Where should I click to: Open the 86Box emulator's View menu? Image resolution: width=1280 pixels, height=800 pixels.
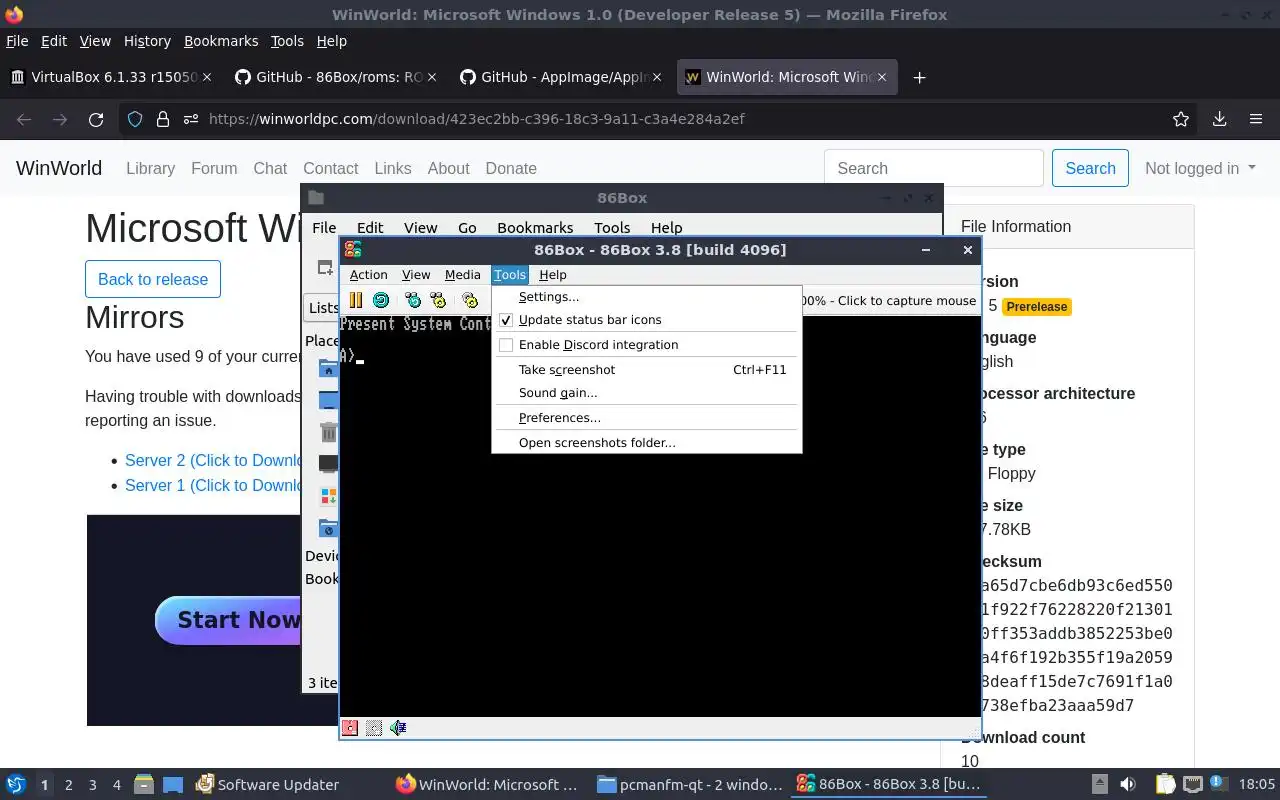416,275
